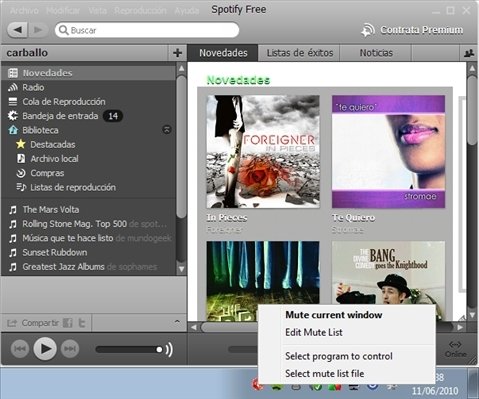Image resolution: width=479 pixels, height=399 pixels.
Task: Click horizontal scrollbar left arrow
Action: 194,327
